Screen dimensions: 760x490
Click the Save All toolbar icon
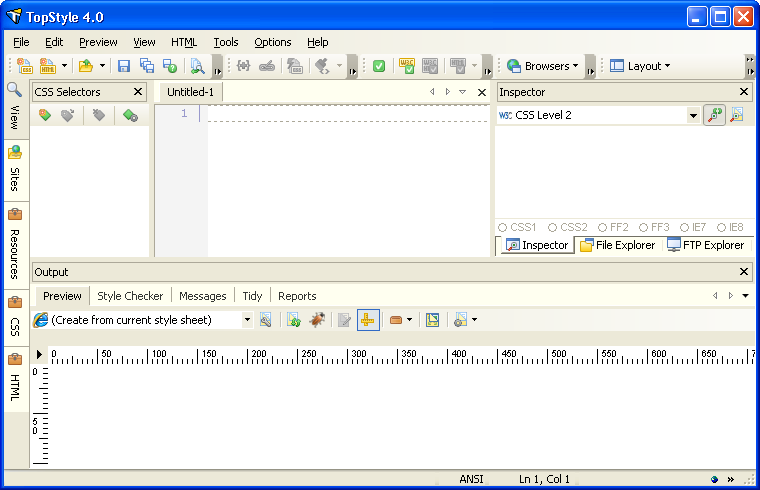pyautogui.click(x=147, y=66)
